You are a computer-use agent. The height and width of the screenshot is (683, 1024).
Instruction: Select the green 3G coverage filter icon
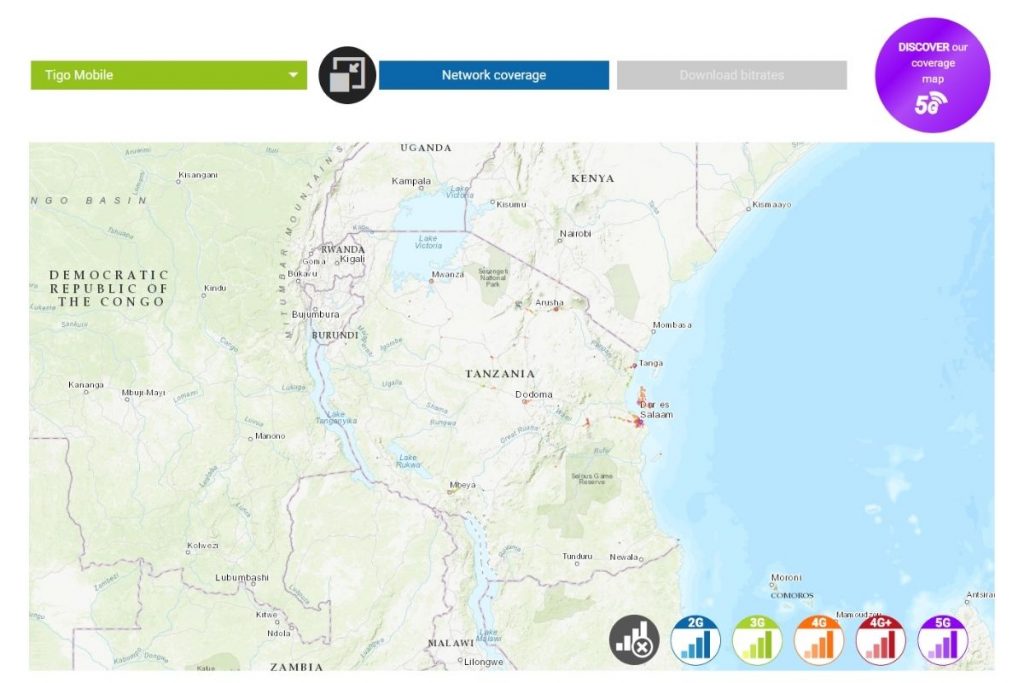[x=755, y=640]
